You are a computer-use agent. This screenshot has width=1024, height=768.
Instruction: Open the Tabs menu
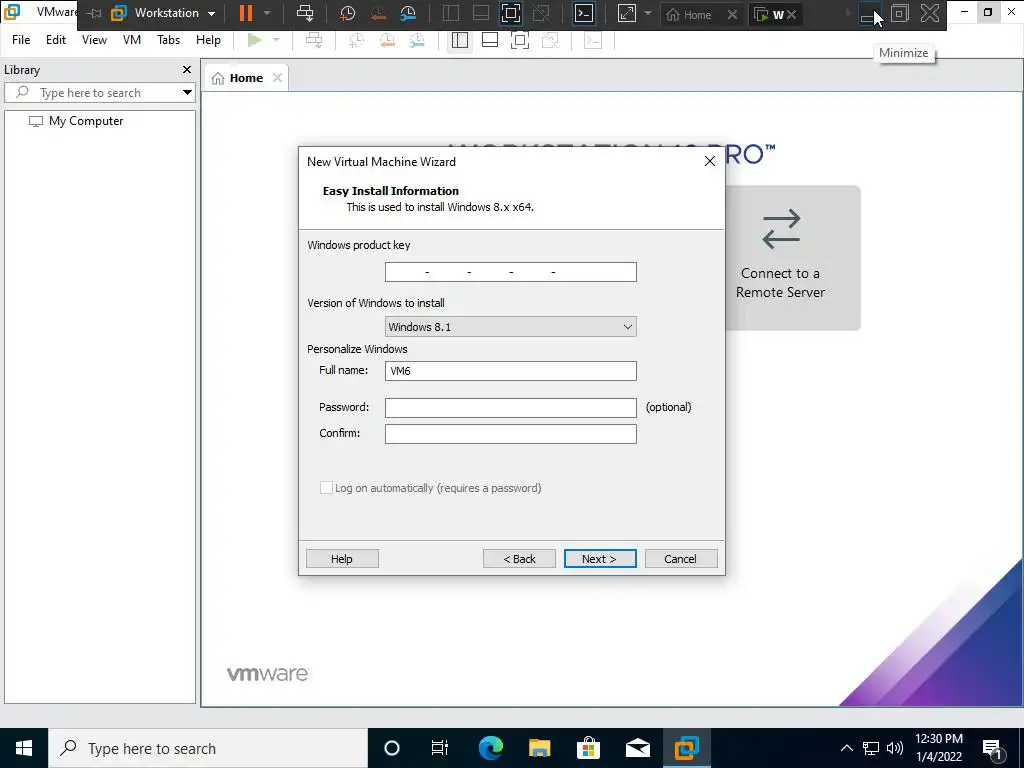(x=168, y=40)
